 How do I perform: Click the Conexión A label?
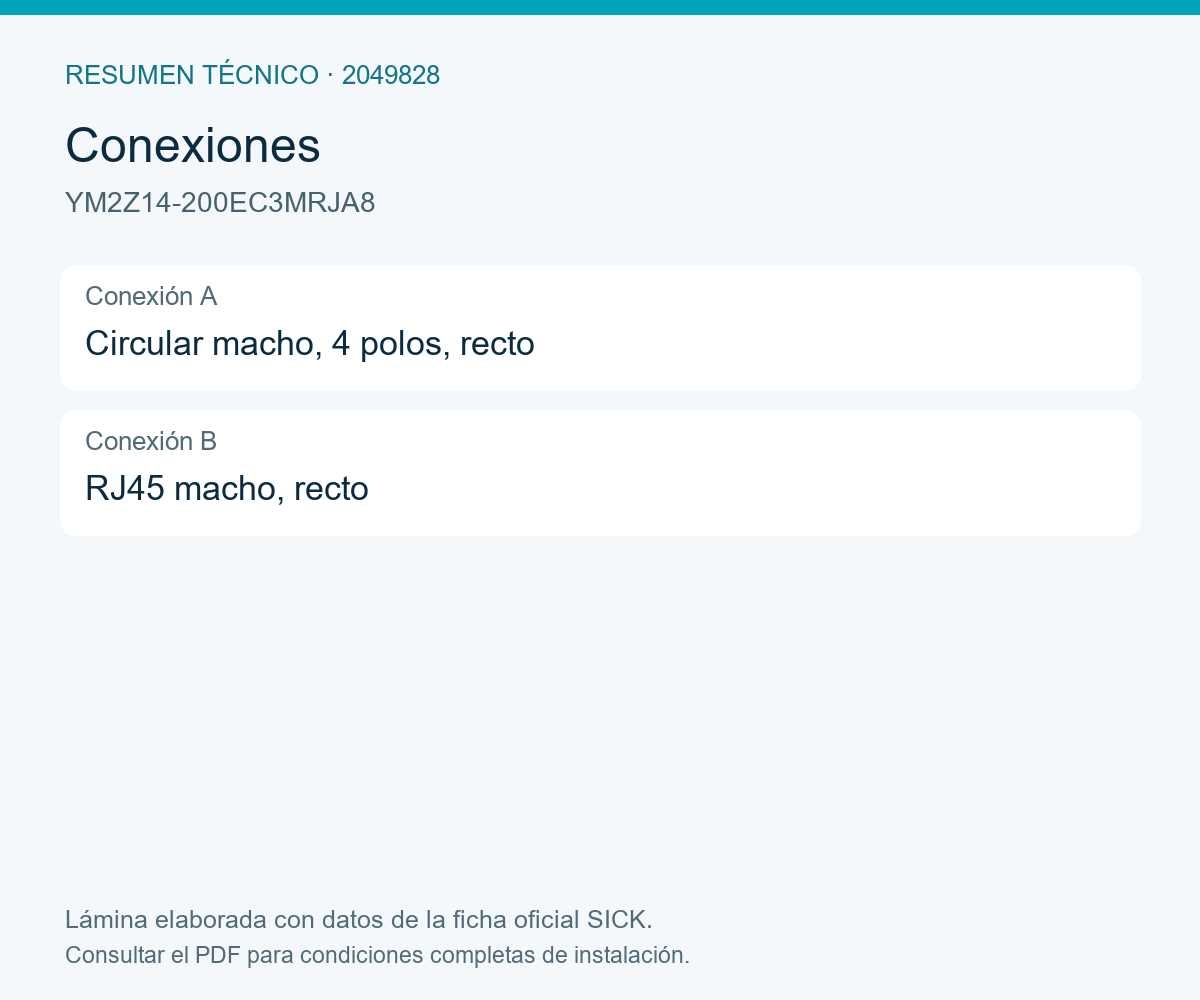coord(151,296)
